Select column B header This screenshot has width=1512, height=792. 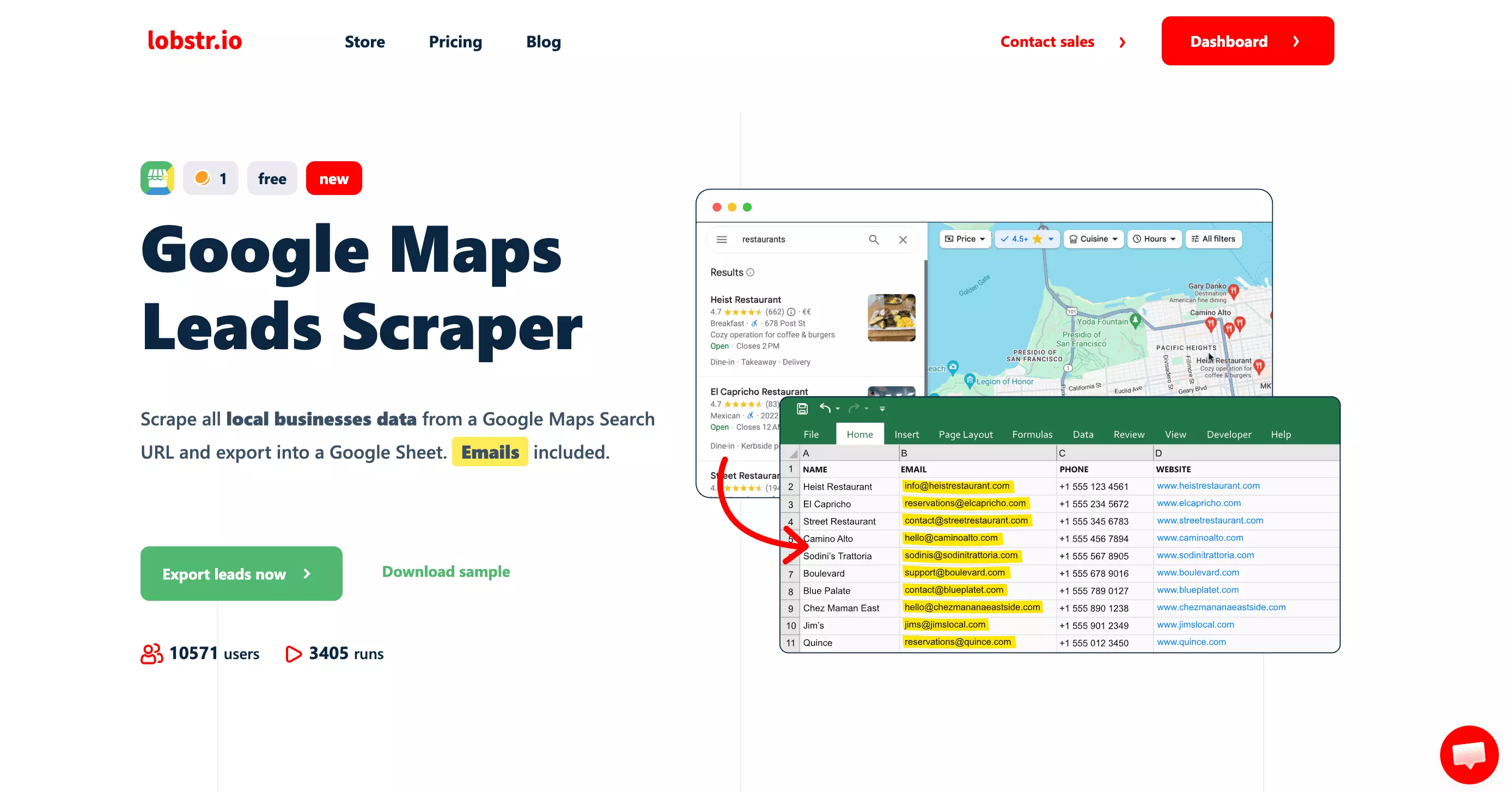977,453
